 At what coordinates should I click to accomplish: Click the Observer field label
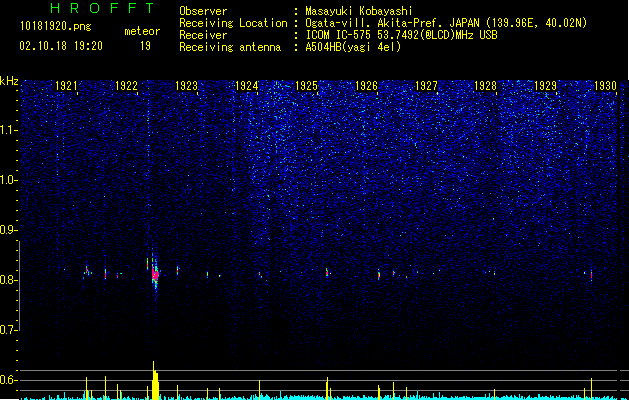203,11
